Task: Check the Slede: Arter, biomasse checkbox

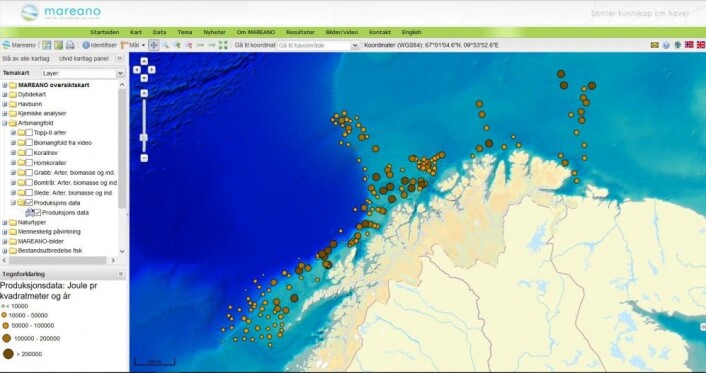Action: tap(29, 193)
